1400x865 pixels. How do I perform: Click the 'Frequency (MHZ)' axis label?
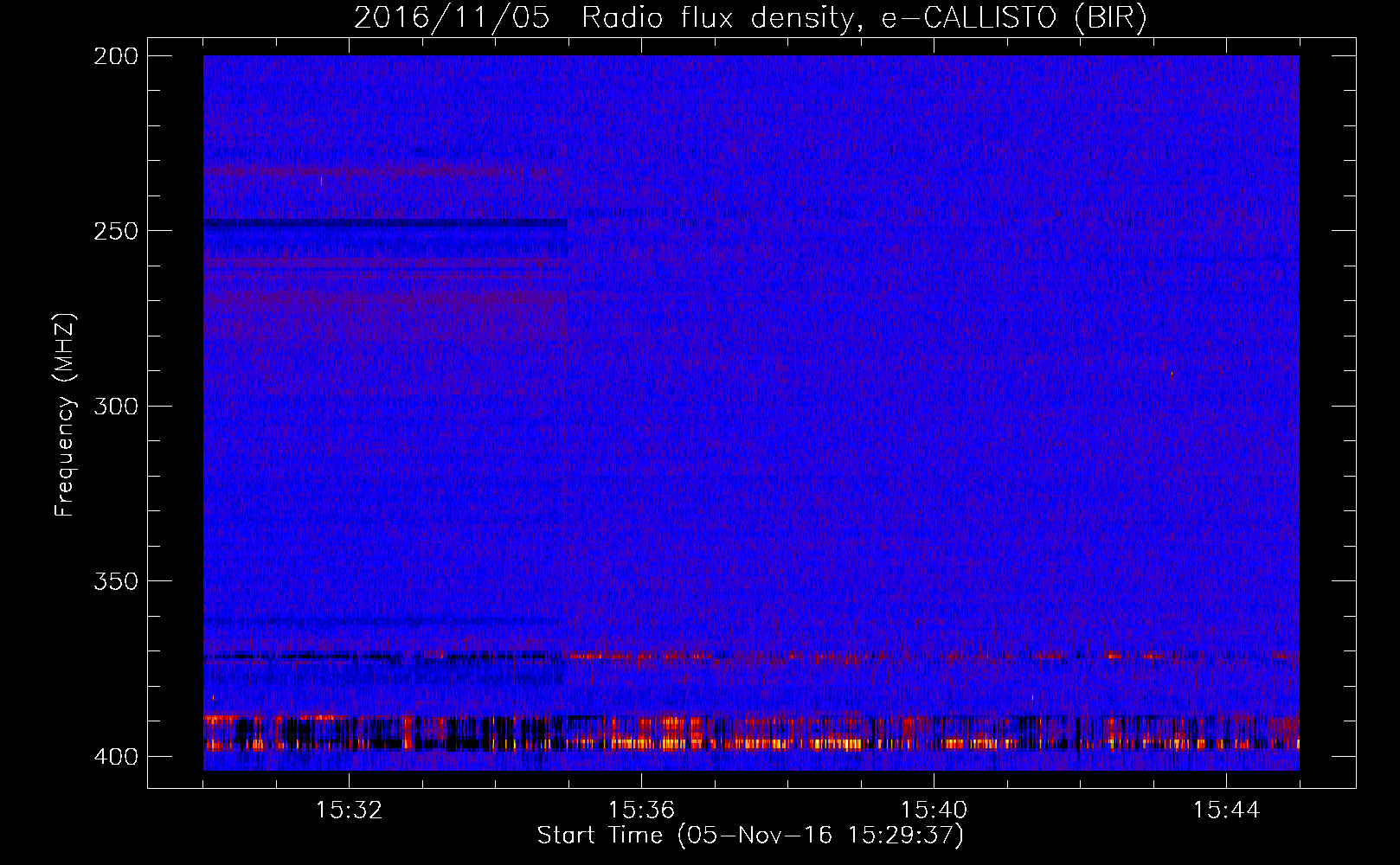(x=65, y=415)
